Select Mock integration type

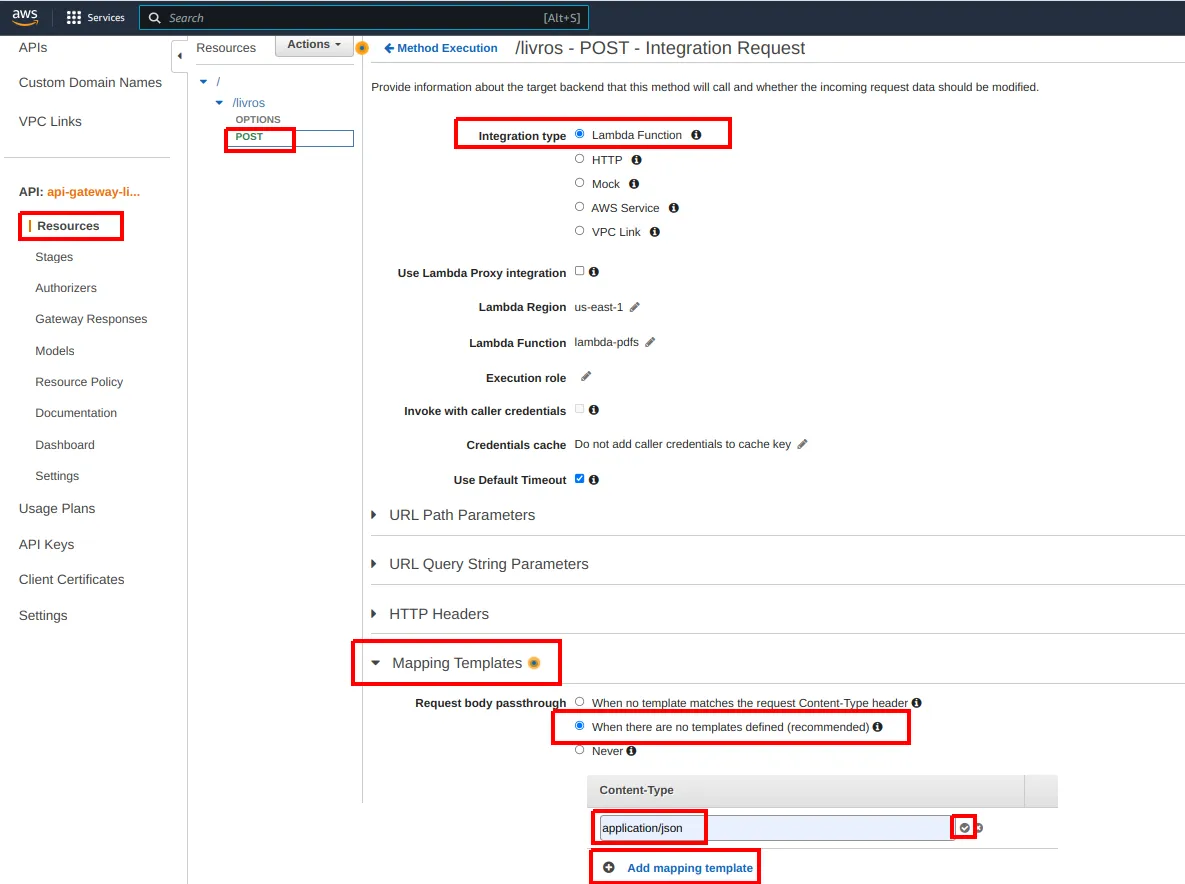click(580, 183)
